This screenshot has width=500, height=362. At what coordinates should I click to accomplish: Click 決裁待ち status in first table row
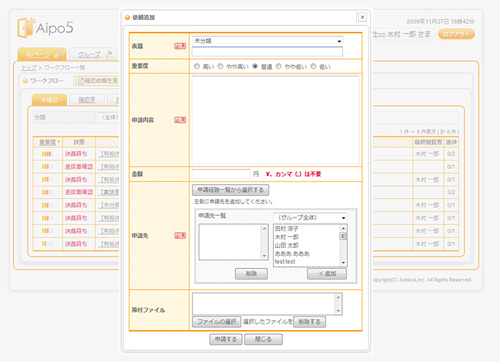(x=76, y=154)
